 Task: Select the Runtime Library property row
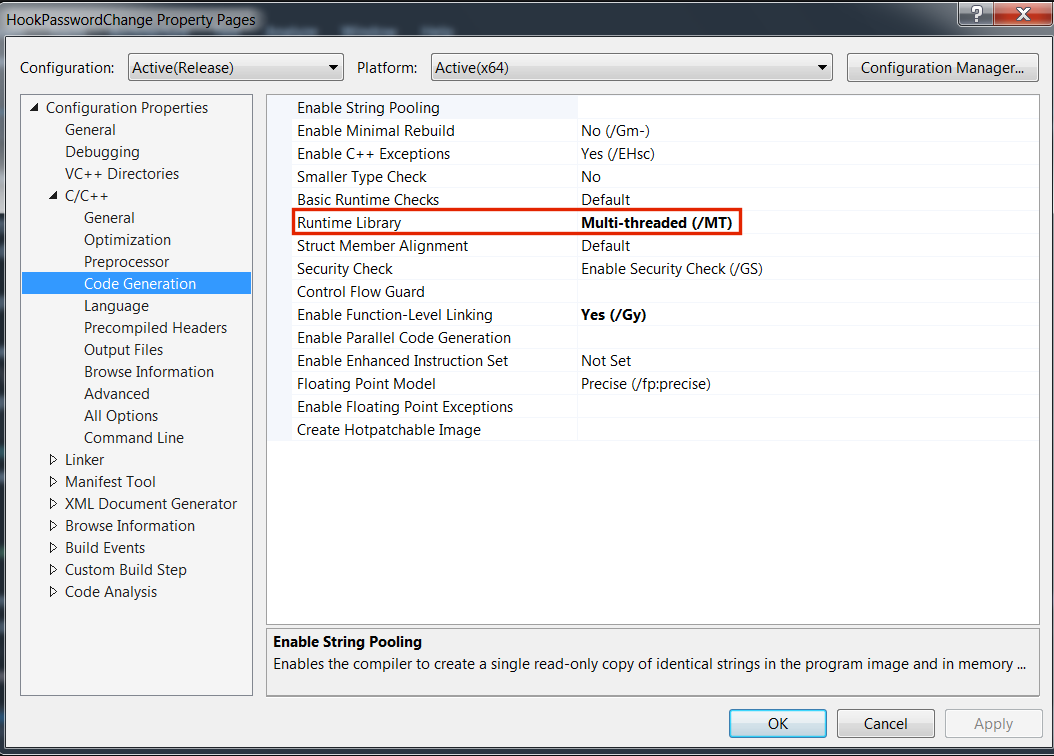coord(349,223)
